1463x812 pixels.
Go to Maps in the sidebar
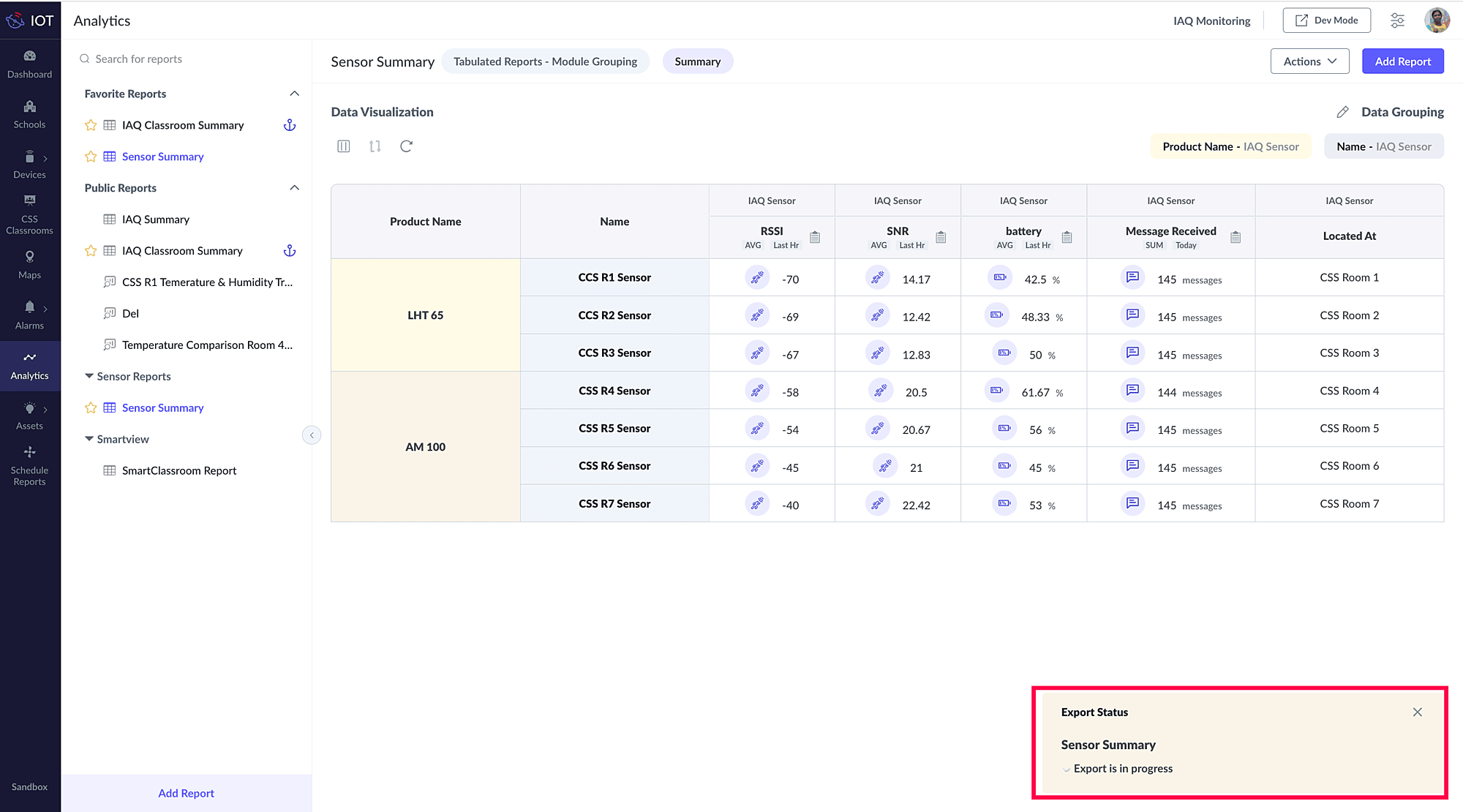[29, 265]
